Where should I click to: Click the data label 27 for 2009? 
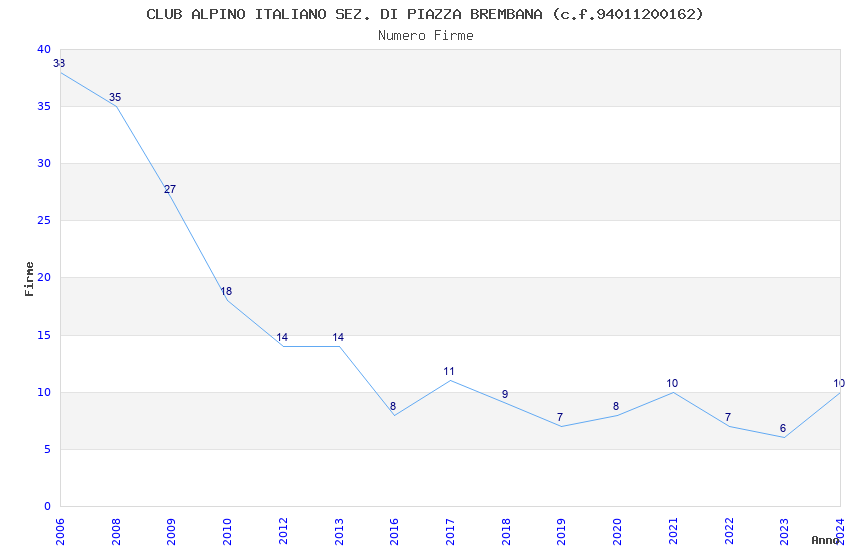(x=170, y=189)
